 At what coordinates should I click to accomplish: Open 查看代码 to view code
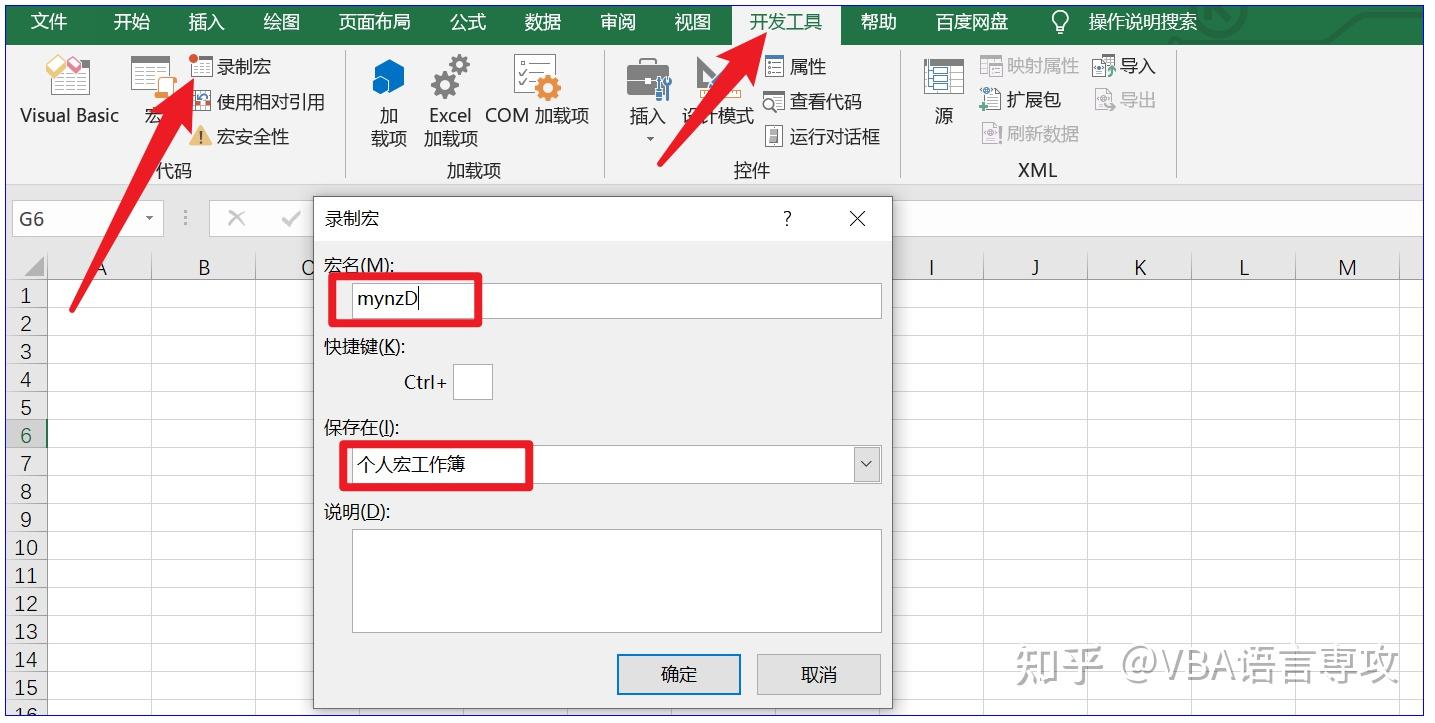774,101
